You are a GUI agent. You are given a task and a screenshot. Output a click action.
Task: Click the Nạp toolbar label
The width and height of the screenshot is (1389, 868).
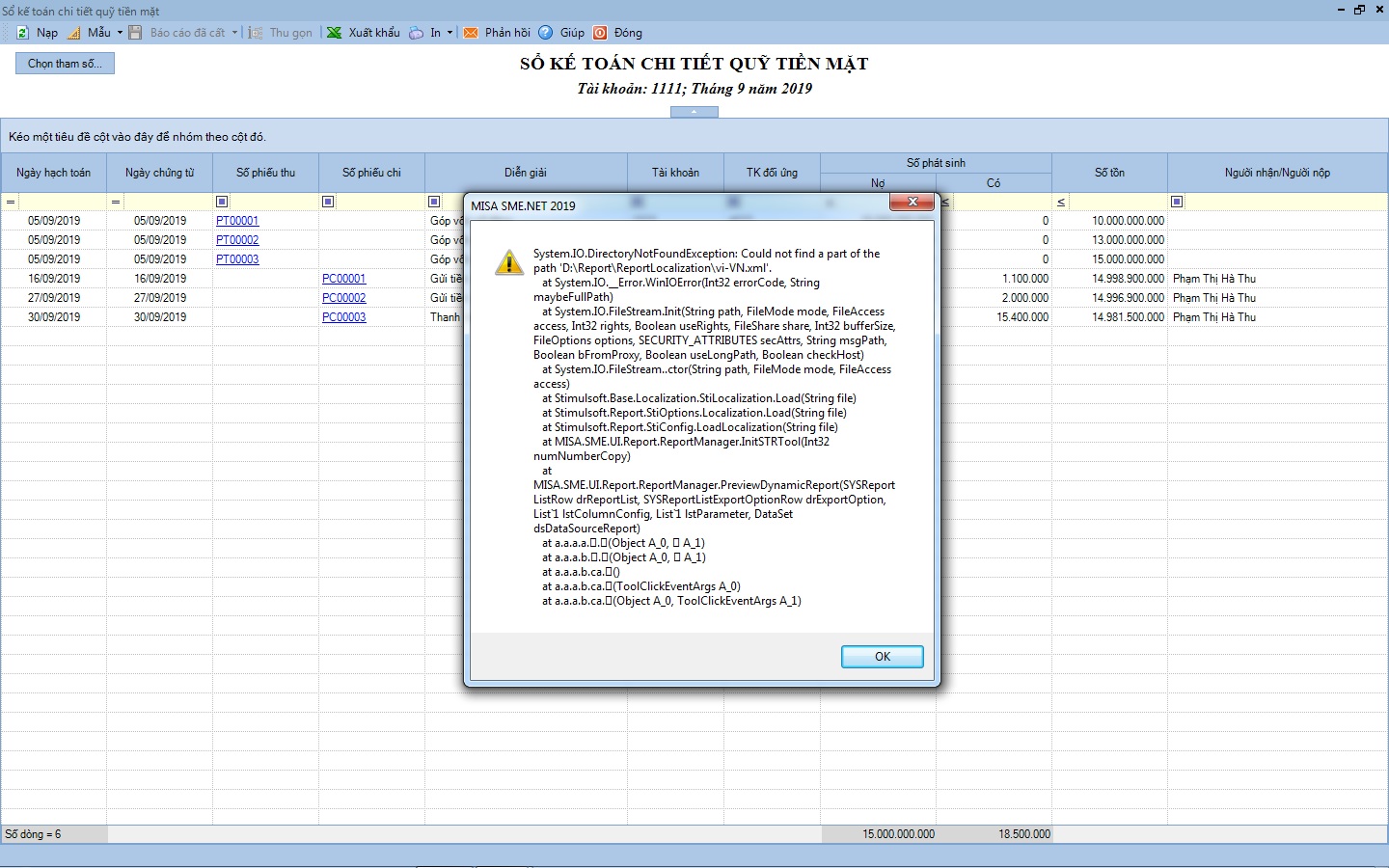pyautogui.click(x=47, y=33)
